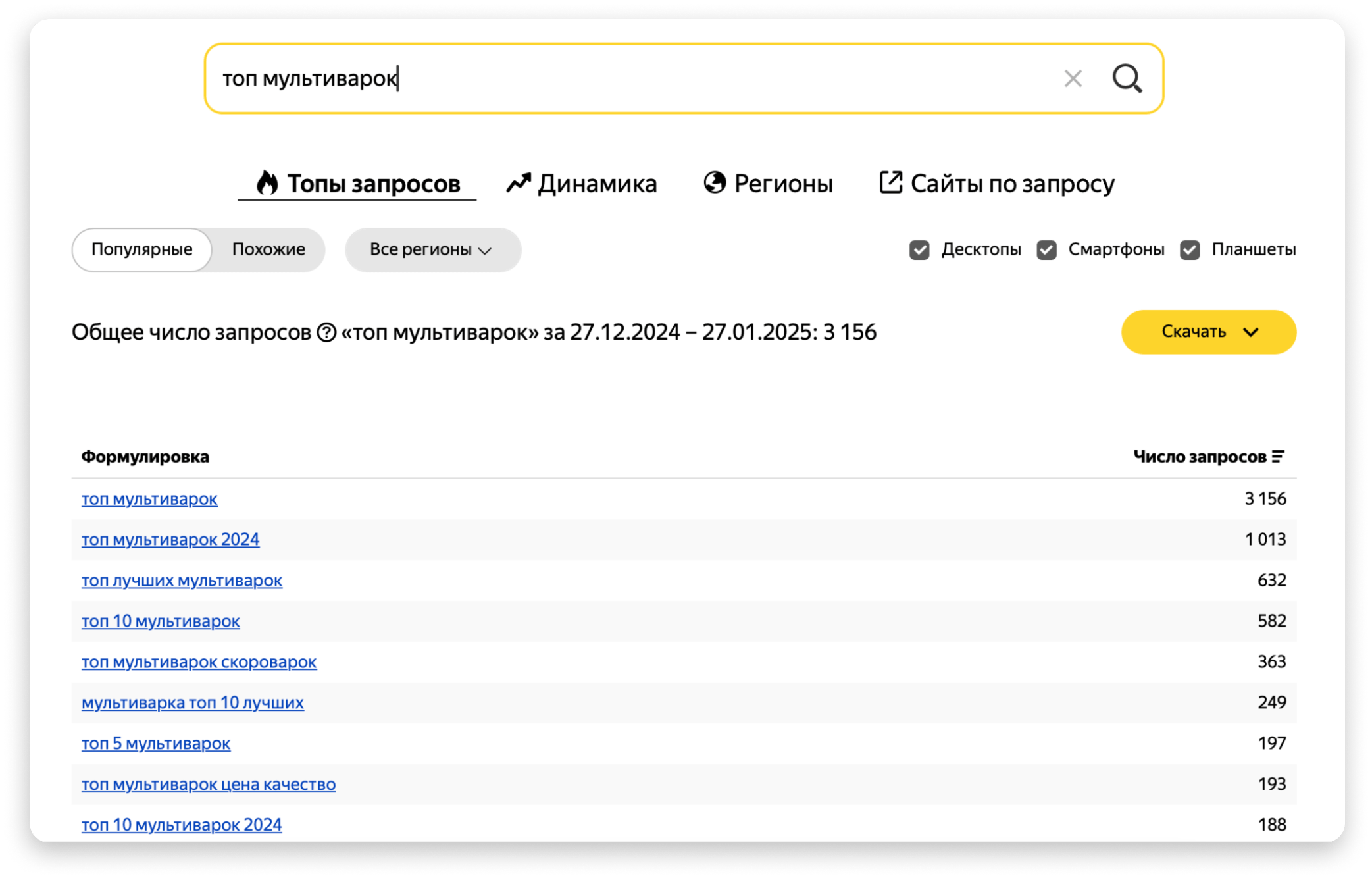Click the external link icon by Сайты по запросу
The height and width of the screenshot is (880, 1372).
tap(890, 182)
